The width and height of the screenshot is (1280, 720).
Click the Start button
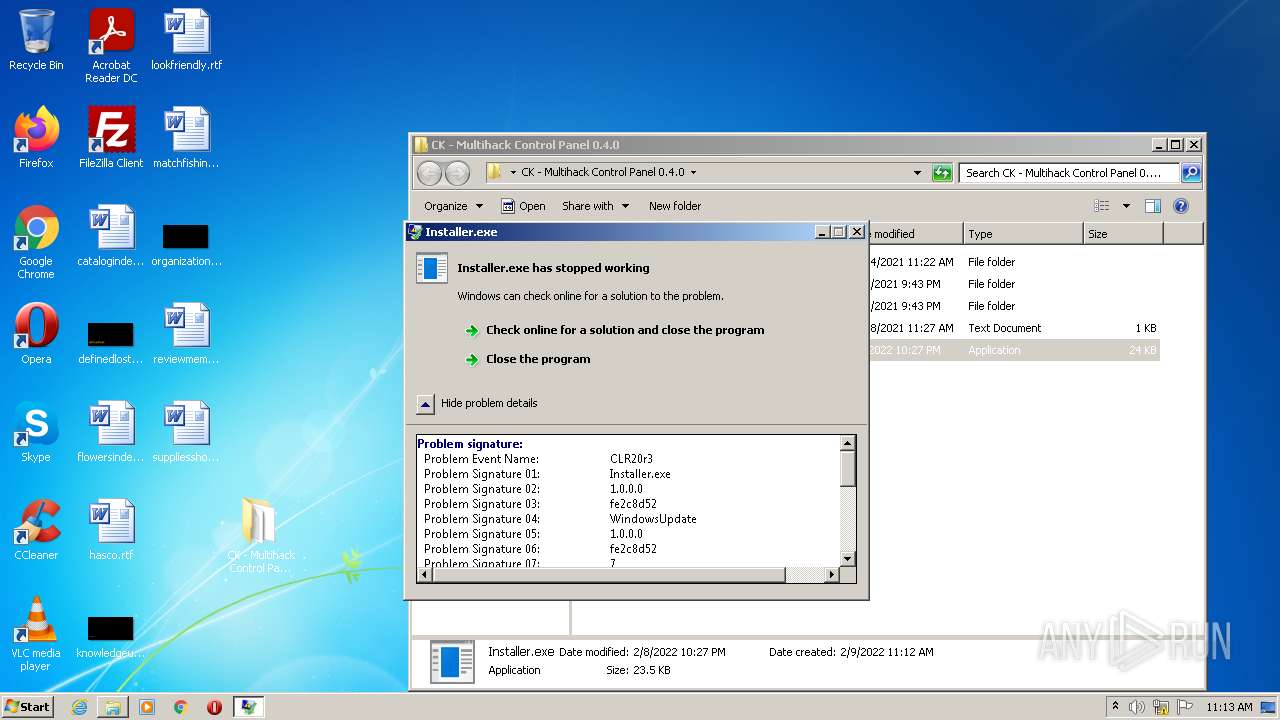[28, 707]
